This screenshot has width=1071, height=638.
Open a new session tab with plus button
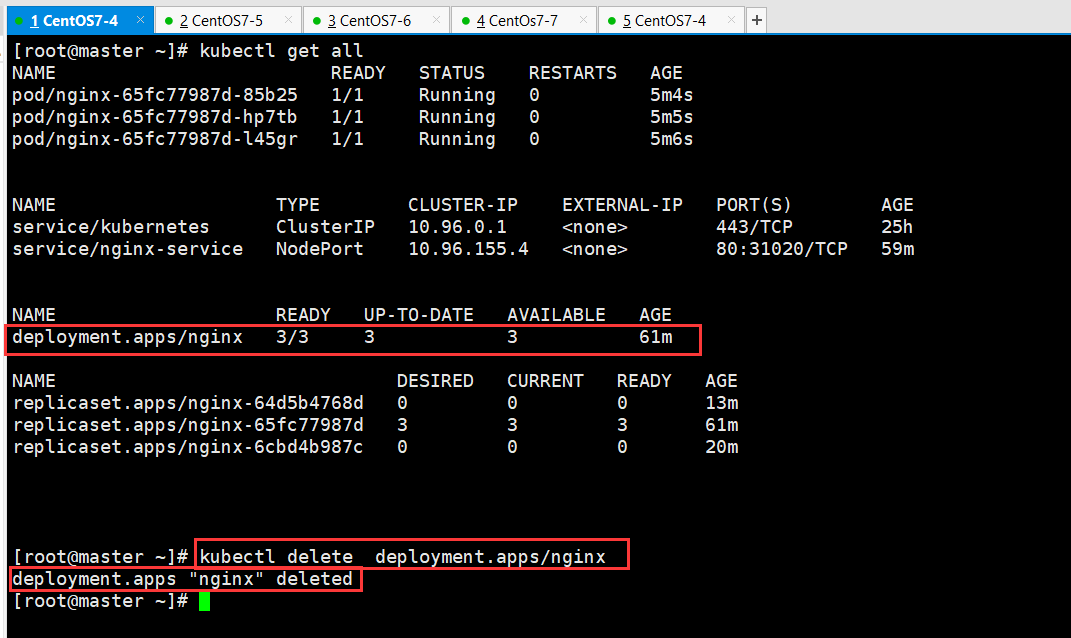click(756, 20)
